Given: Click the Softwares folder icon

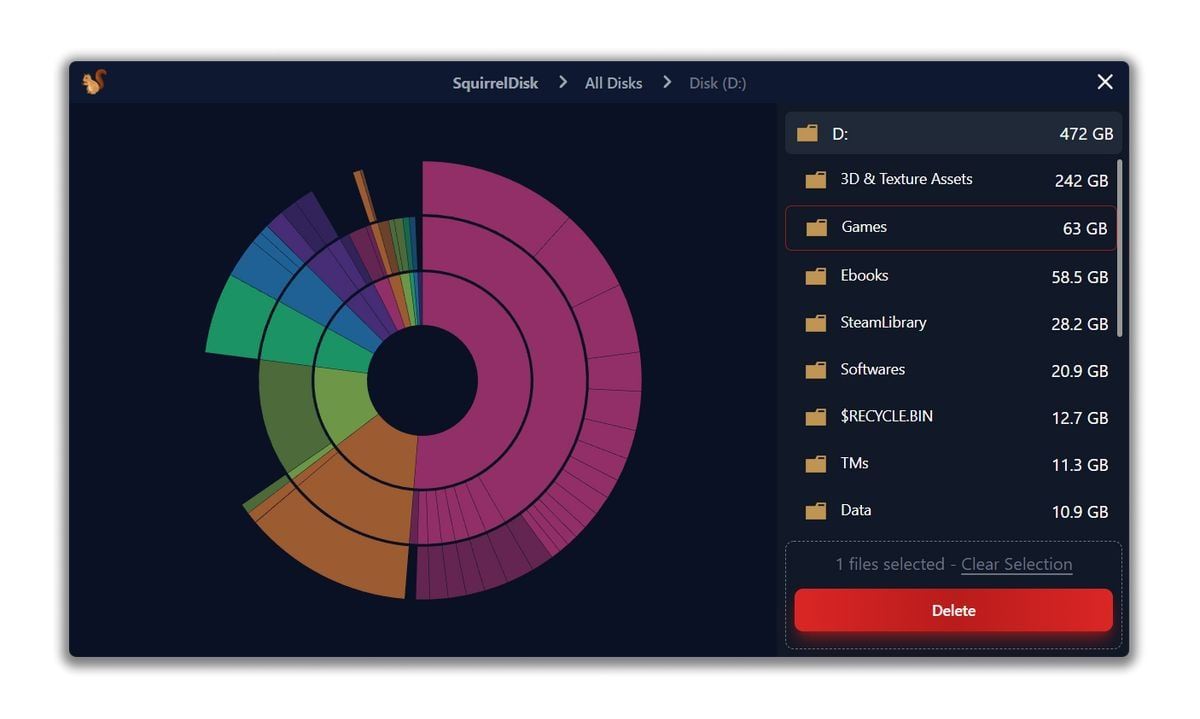Looking at the screenshot, I should [816, 370].
